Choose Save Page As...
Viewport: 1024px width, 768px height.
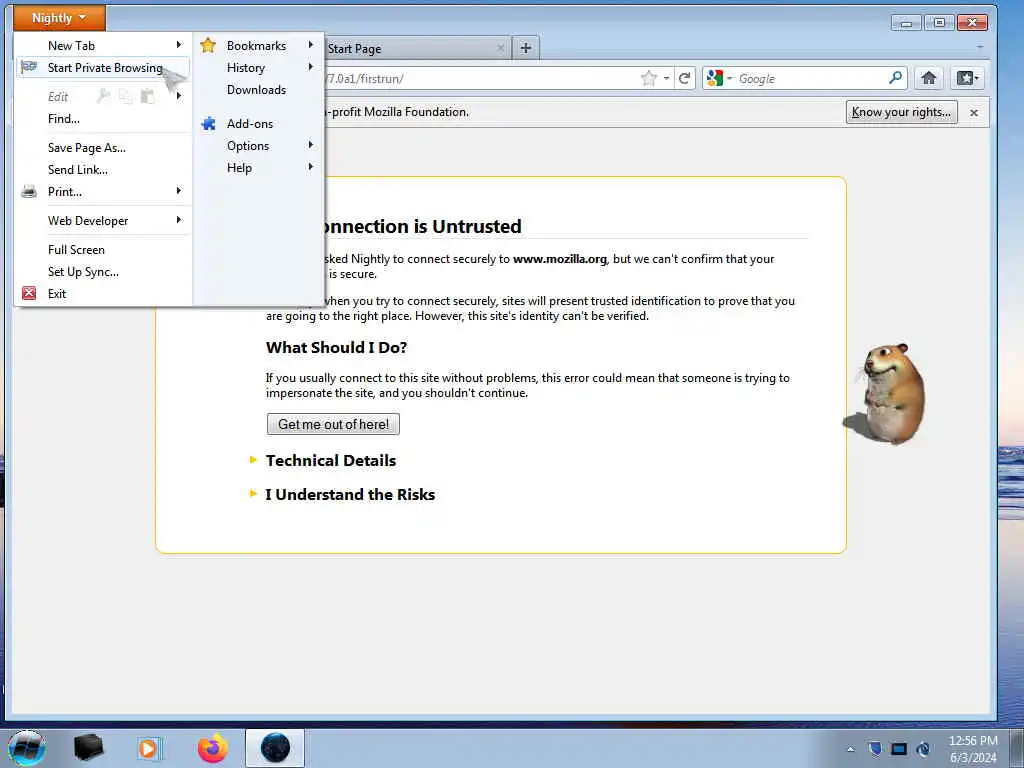86,148
